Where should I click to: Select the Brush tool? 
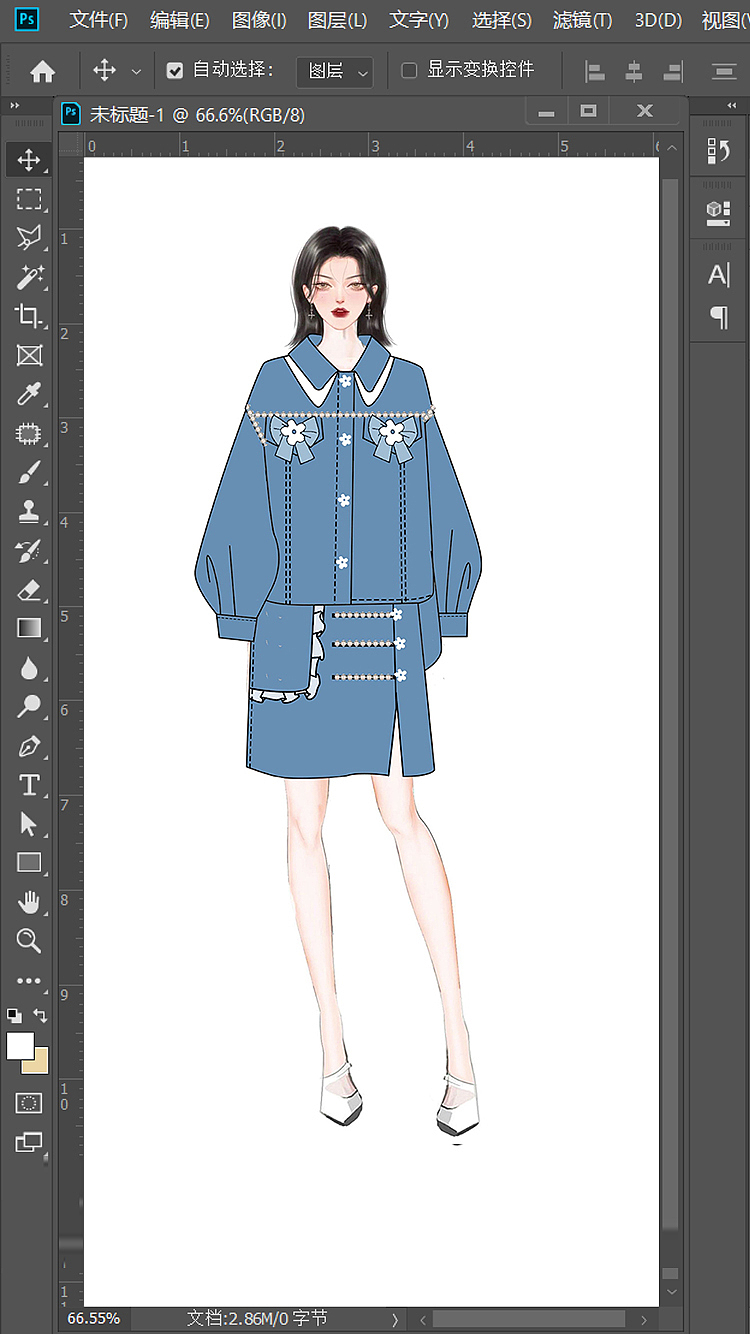[29, 472]
